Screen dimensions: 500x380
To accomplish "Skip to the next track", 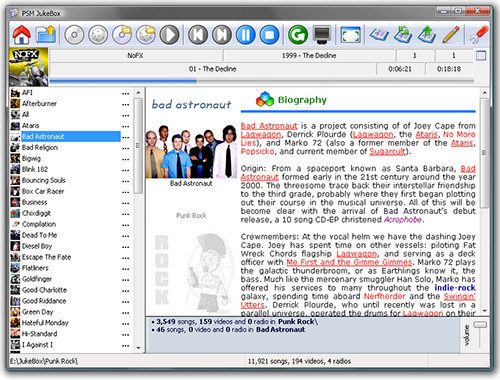I will tap(222, 35).
